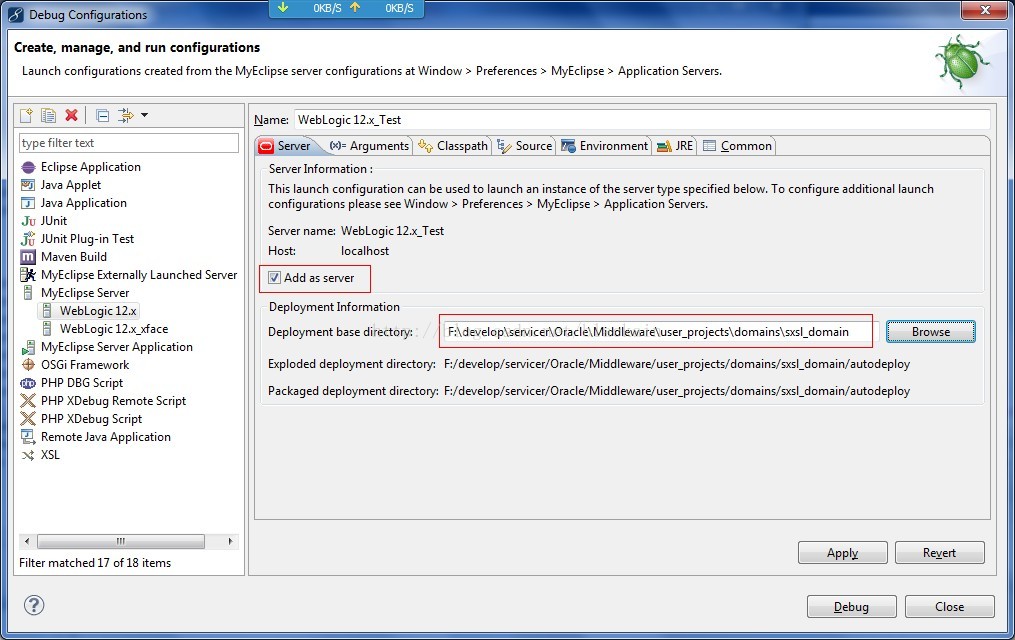This screenshot has height=640, width=1015.
Task: Click the Java Applet icon
Action: pyautogui.click(x=28, y=185)
